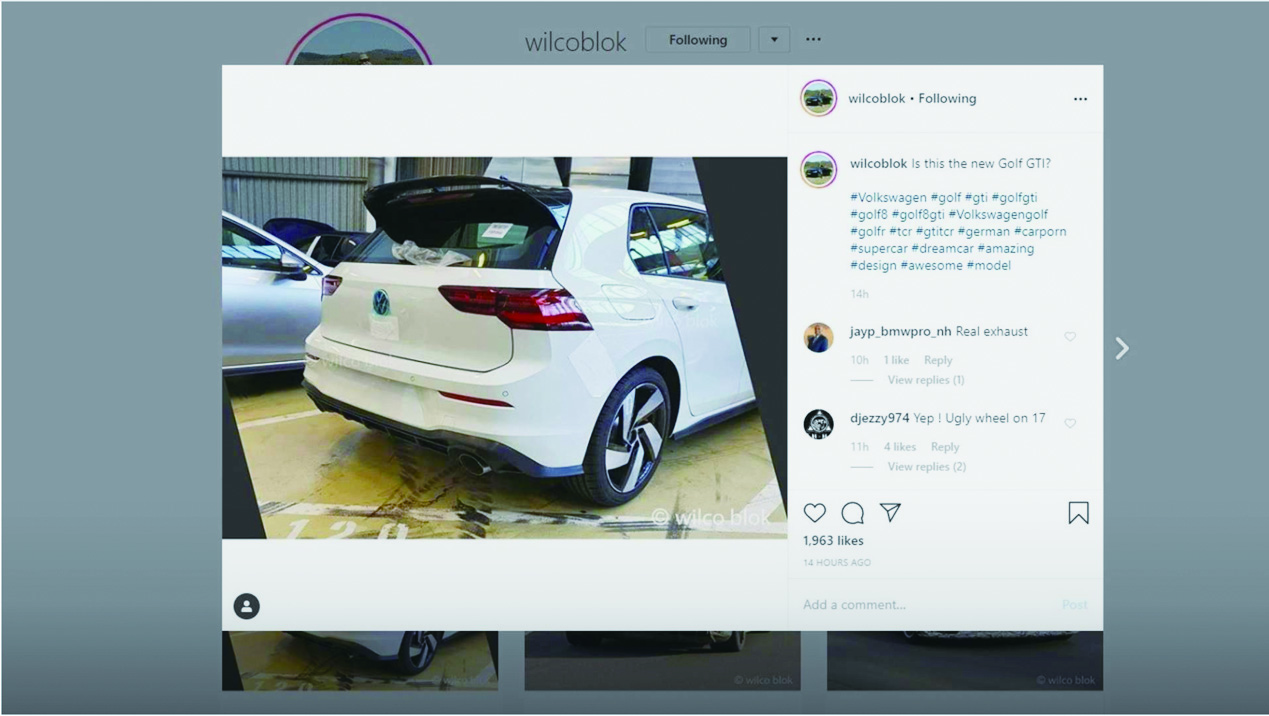Show tagged people icon on the photo
The width and height of the screenshot is (1269, 716).
coord(246,606)
